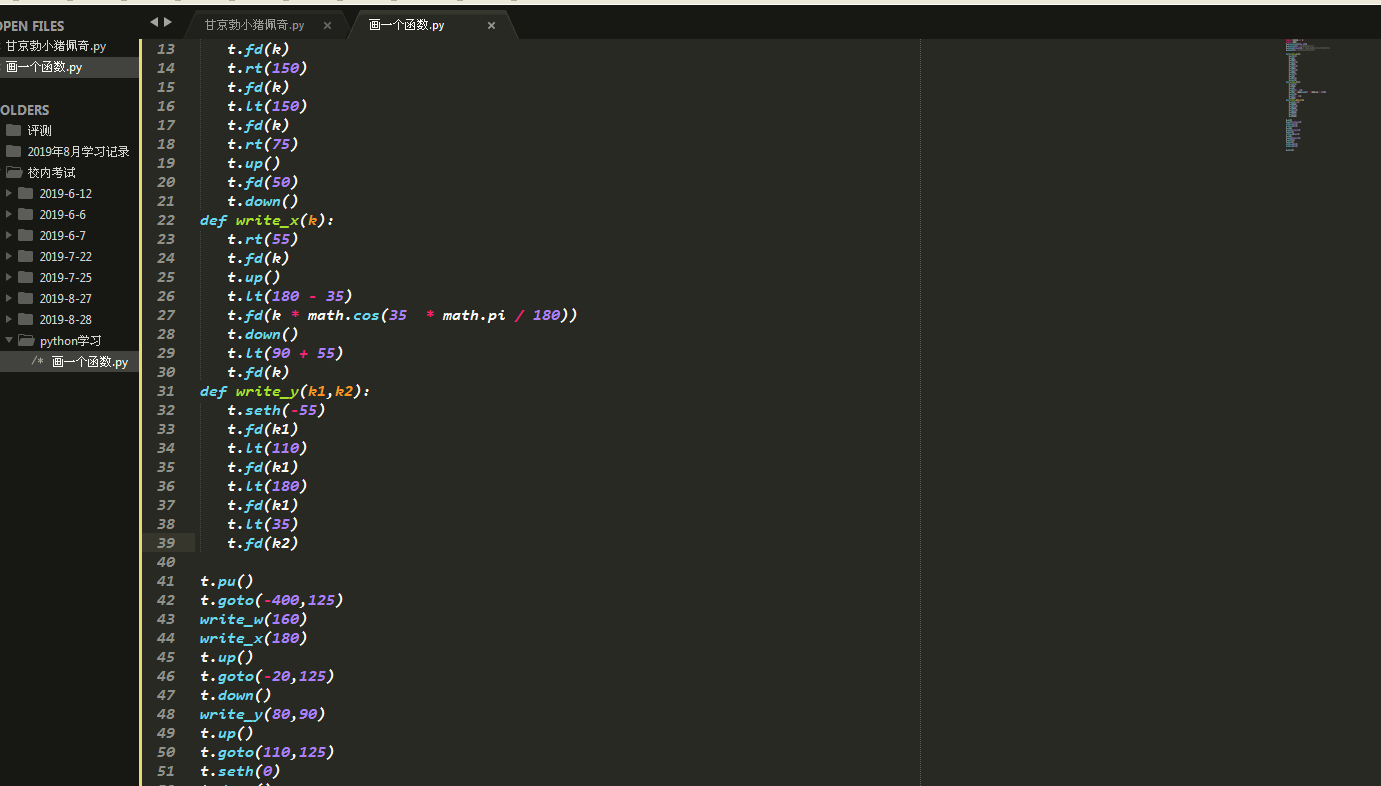The image size is (1381, 786).
Task: Open 甘京勃小猪佩奇.py under Open Files
Action: pyautogui.click(x=56, y=46)
